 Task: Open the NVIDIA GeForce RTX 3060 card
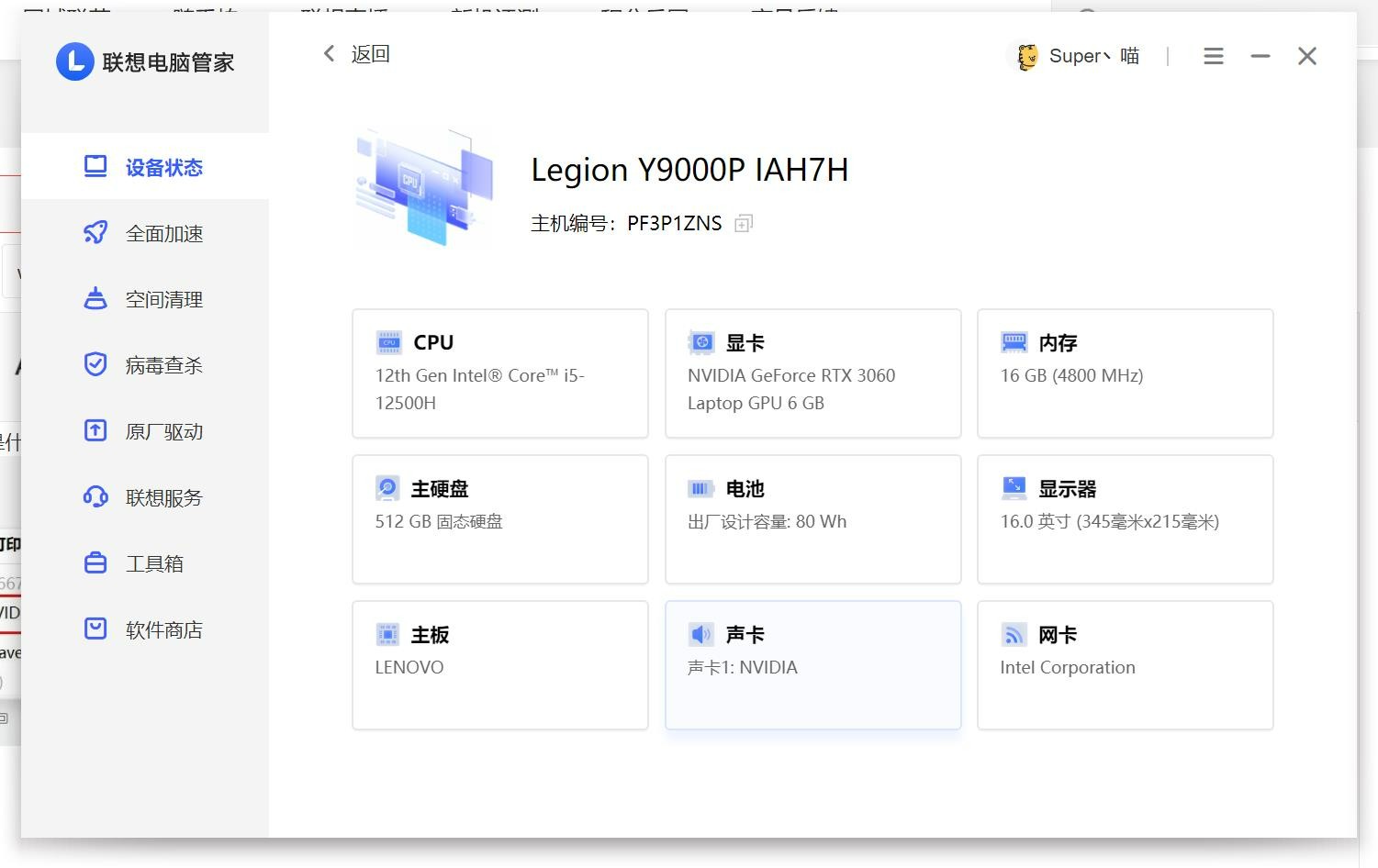[812, 373]
